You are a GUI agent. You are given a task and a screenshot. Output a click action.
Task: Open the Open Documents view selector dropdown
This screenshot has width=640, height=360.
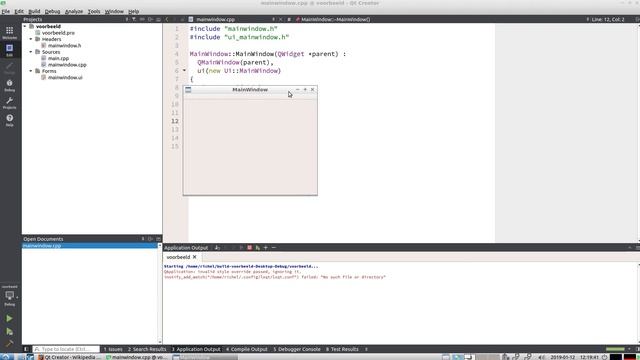click(x=83, y=239)
